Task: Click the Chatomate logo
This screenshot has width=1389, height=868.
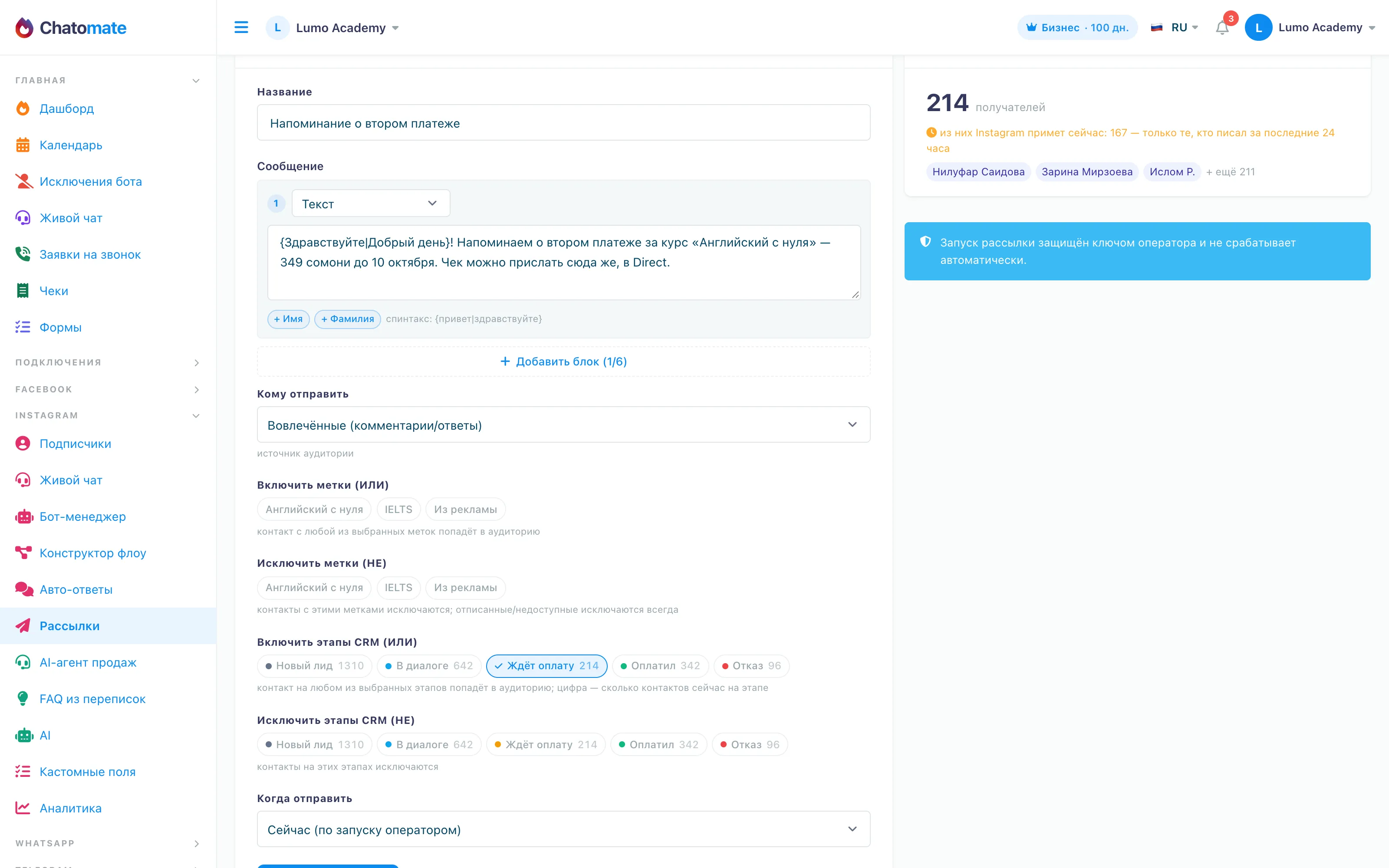Action: click(x=71, y=27)
